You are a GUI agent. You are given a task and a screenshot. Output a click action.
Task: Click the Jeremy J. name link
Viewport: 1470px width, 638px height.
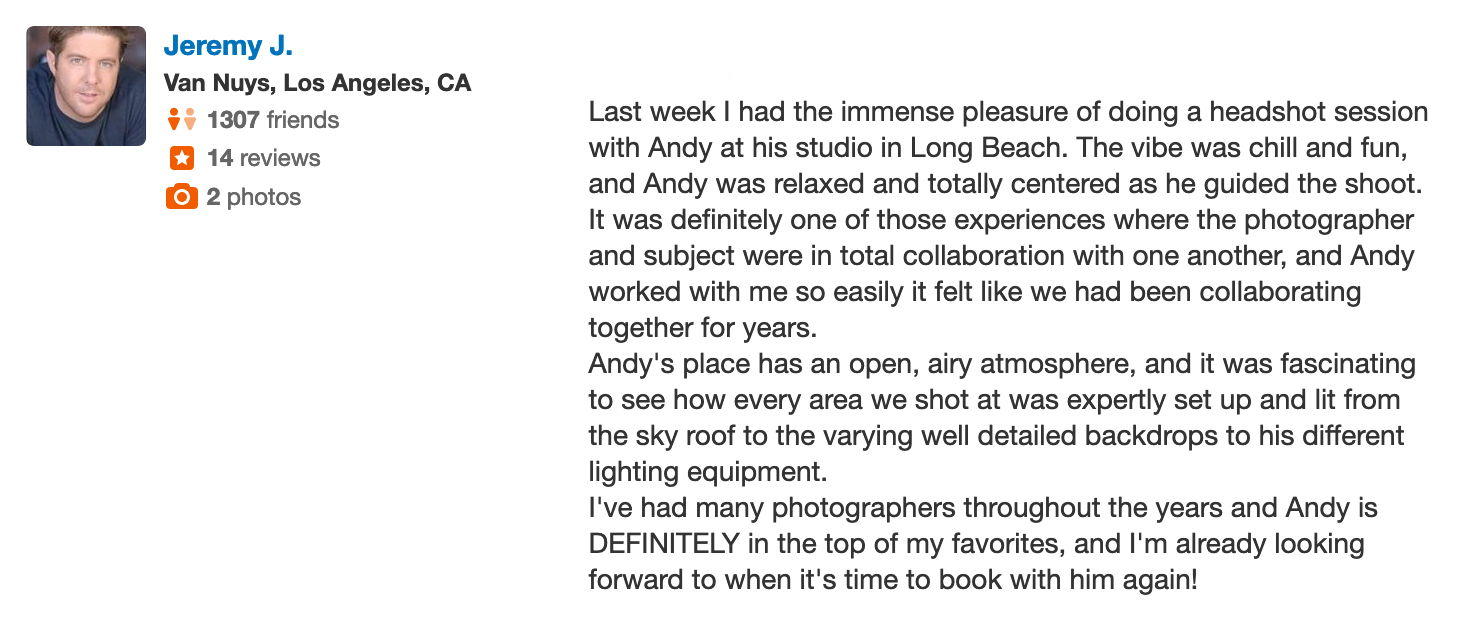[228, 46]
